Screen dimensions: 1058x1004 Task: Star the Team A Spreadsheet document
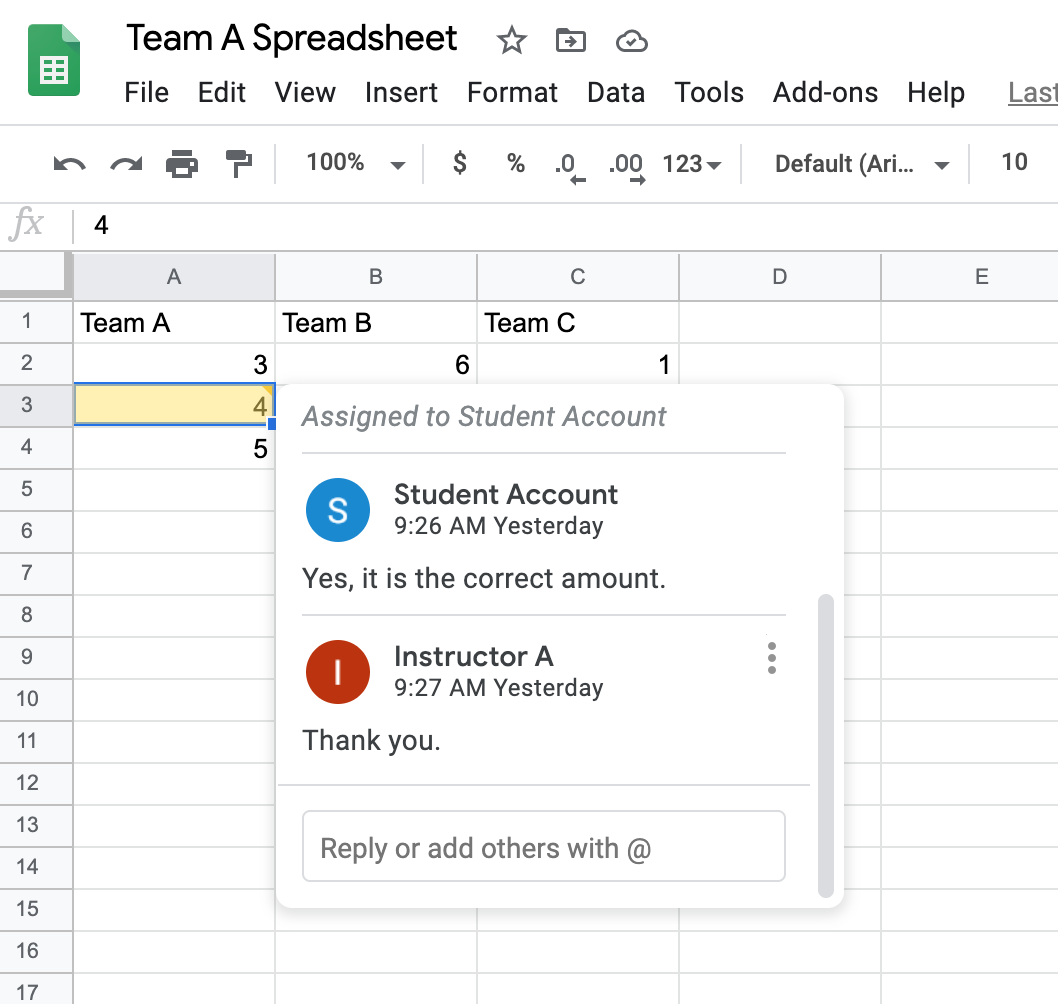tap(511, 41)
